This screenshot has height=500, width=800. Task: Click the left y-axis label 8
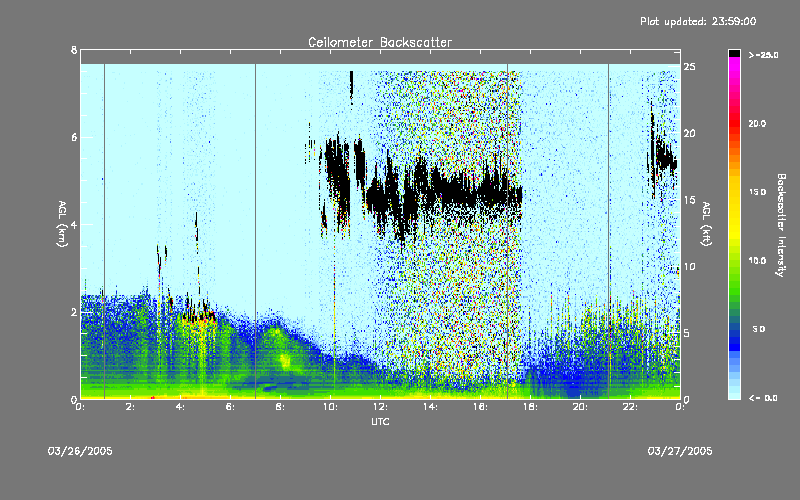pyautogui.click(x=74, y=50)
